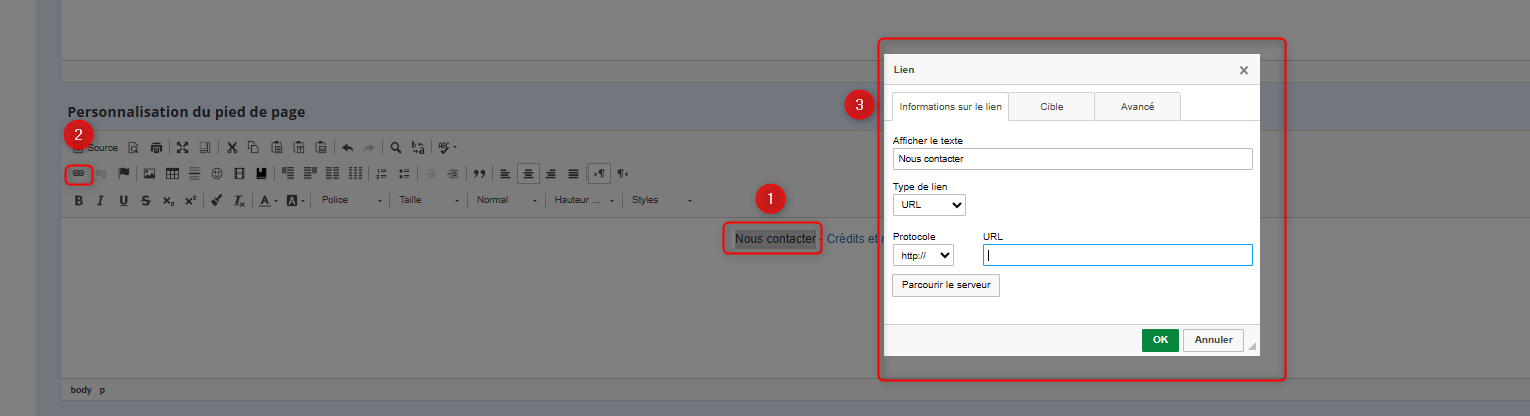Click the Parcourir le serveur button

(945, 286)
